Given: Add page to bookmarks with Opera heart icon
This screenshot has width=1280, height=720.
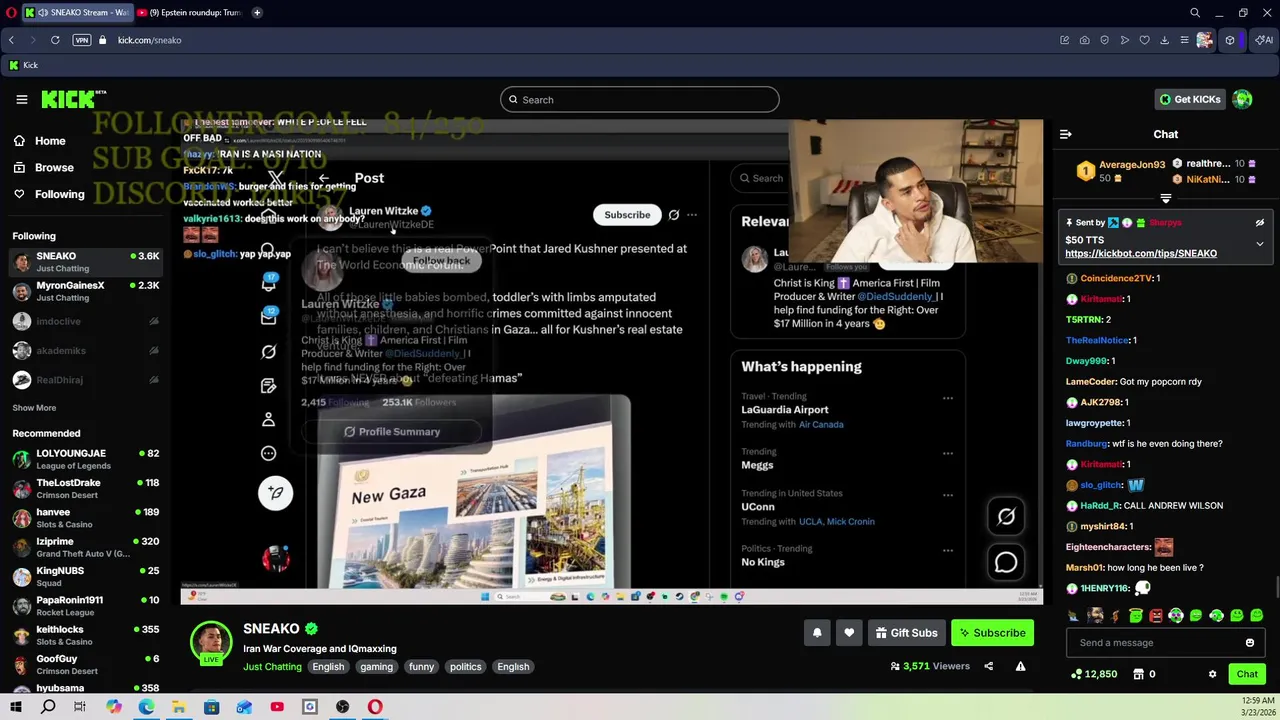Looking at the screenshot, I should [1144, 40].
